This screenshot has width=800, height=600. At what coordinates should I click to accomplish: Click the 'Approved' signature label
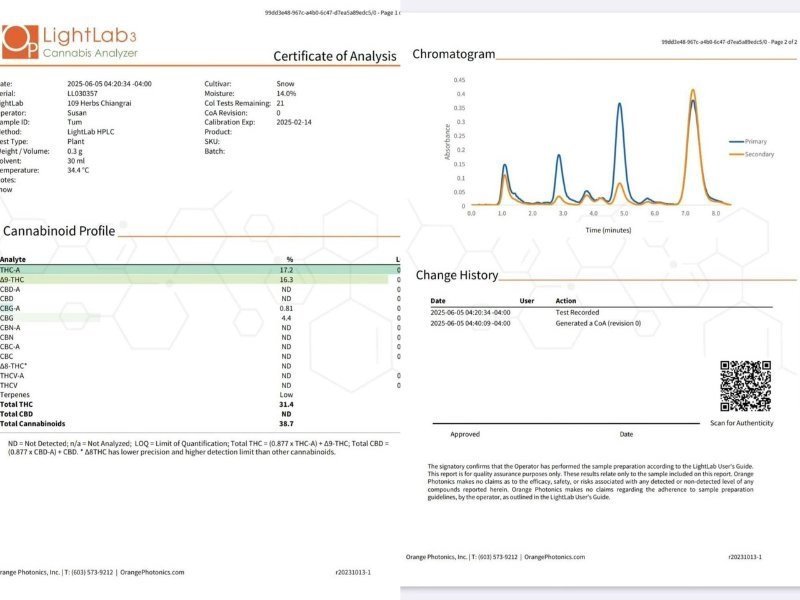click(465, 434)
